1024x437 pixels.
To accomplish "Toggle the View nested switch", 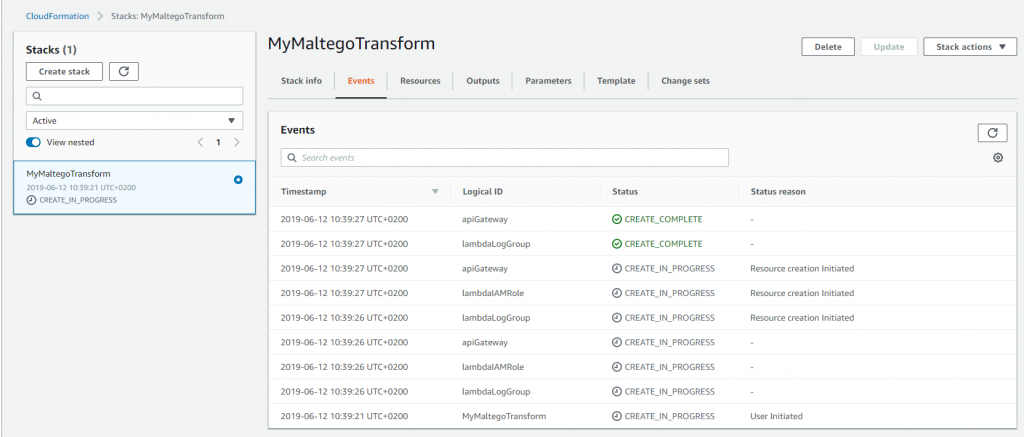I will 33,142.
